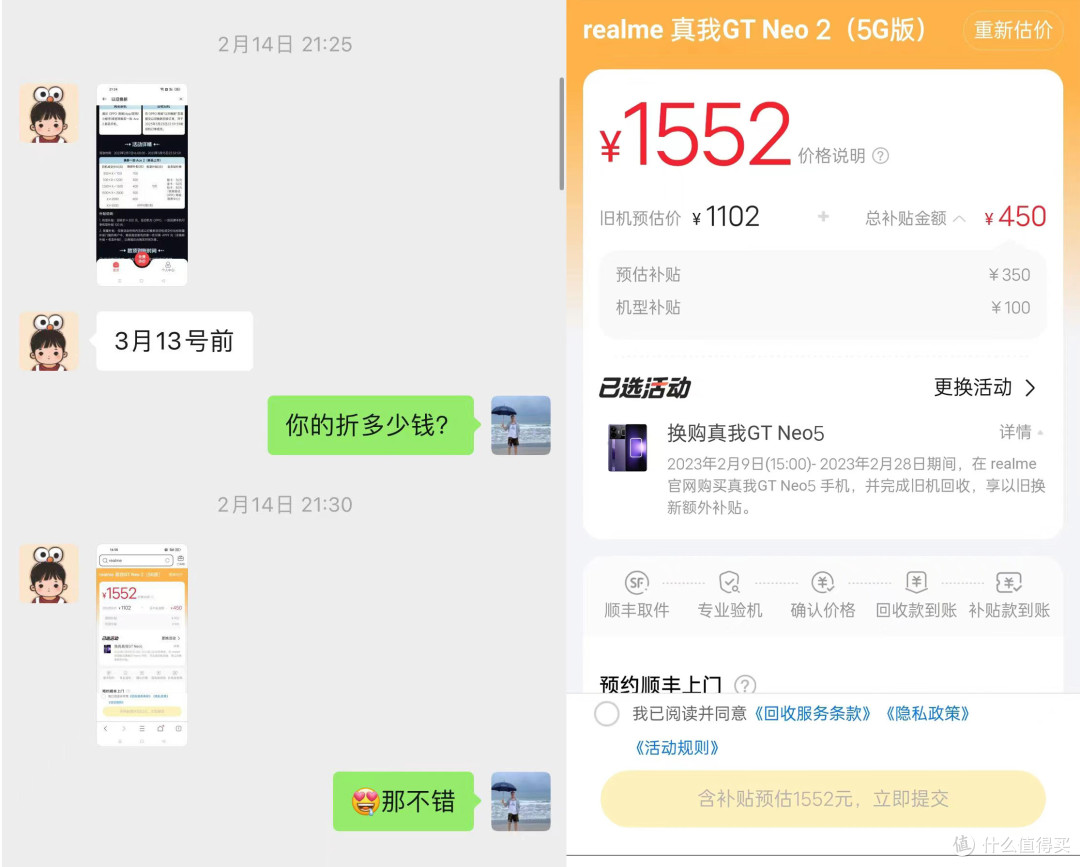This screenshot has width=1080, height=867.
Task: Collapse the 总补贴金额 breakdown arrow
Action: 959,219
